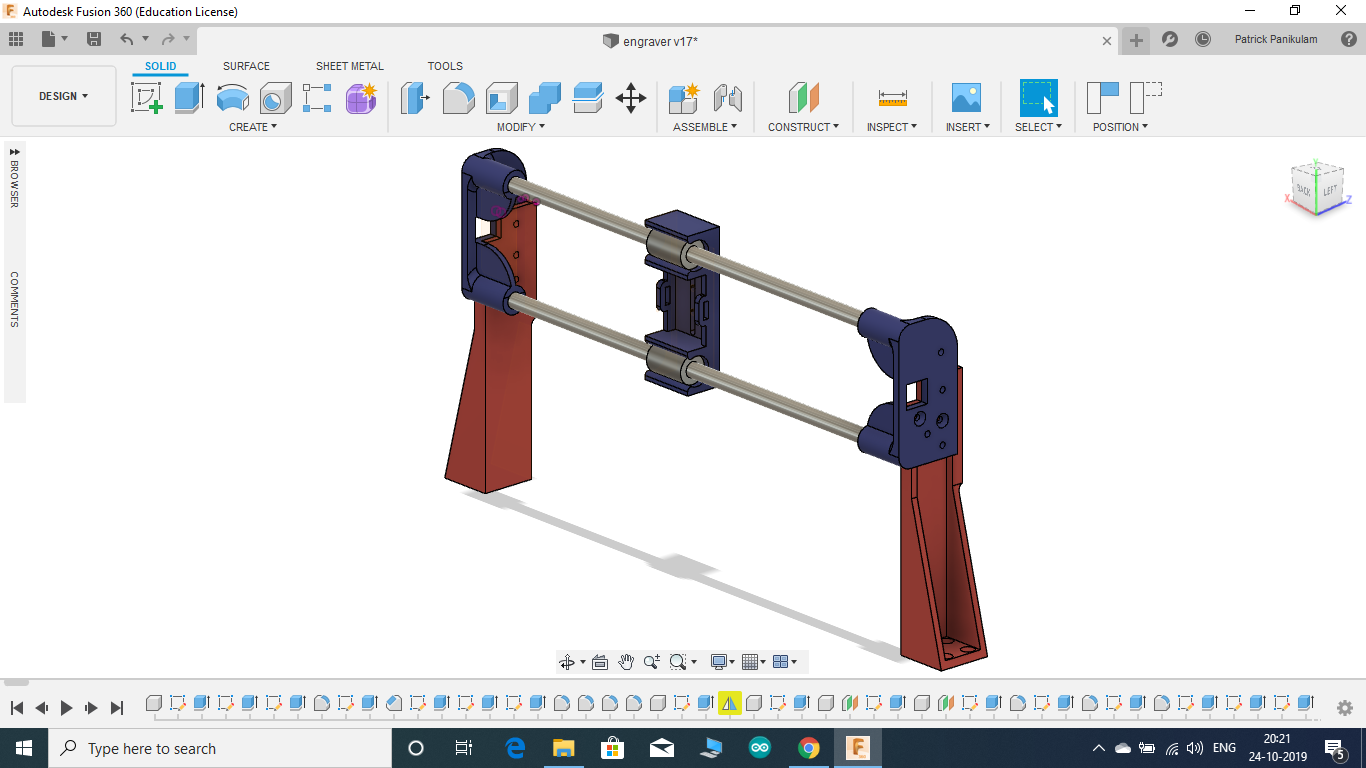Switch to the SHEET METAL tab
The image size is (1366, 768).
349,66
